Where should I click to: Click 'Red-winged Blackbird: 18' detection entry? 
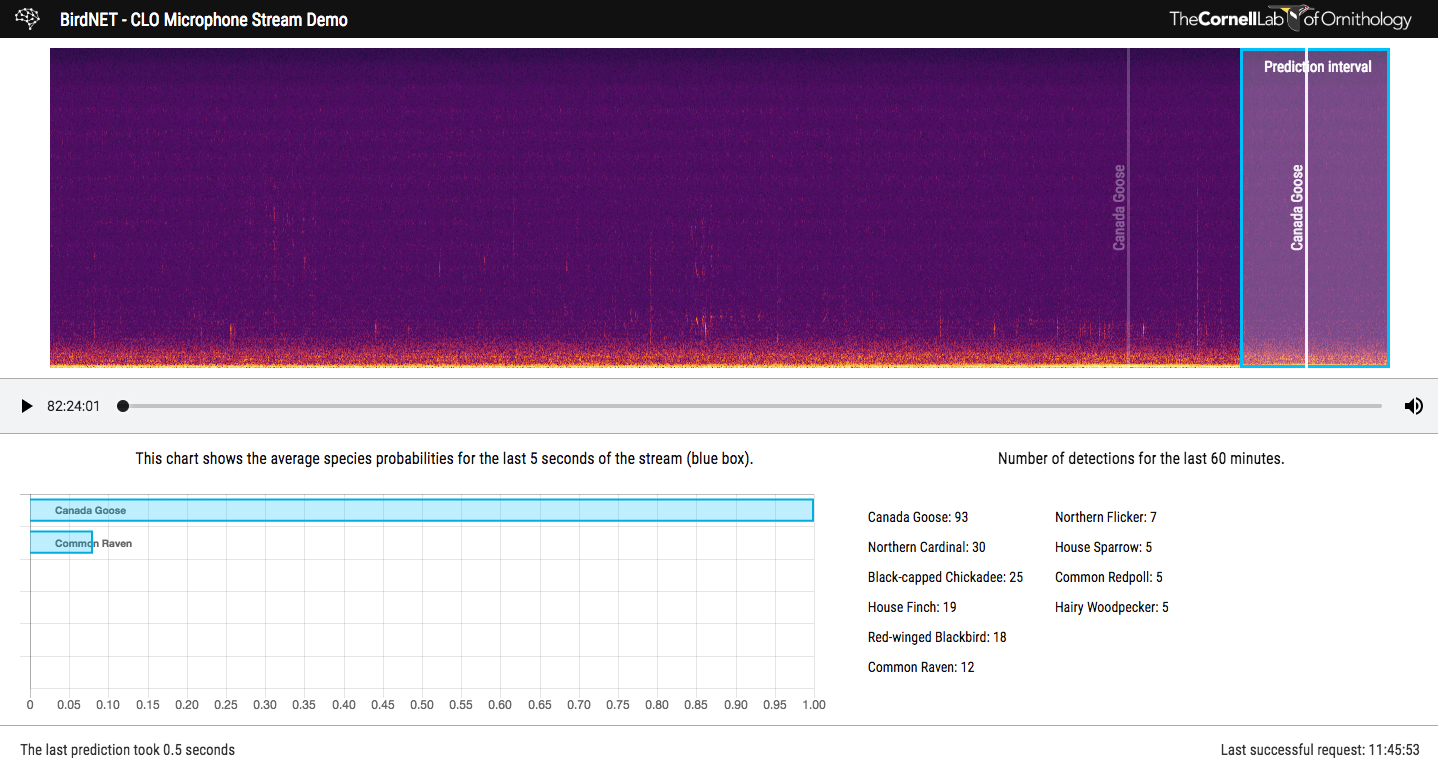point(937,637)
